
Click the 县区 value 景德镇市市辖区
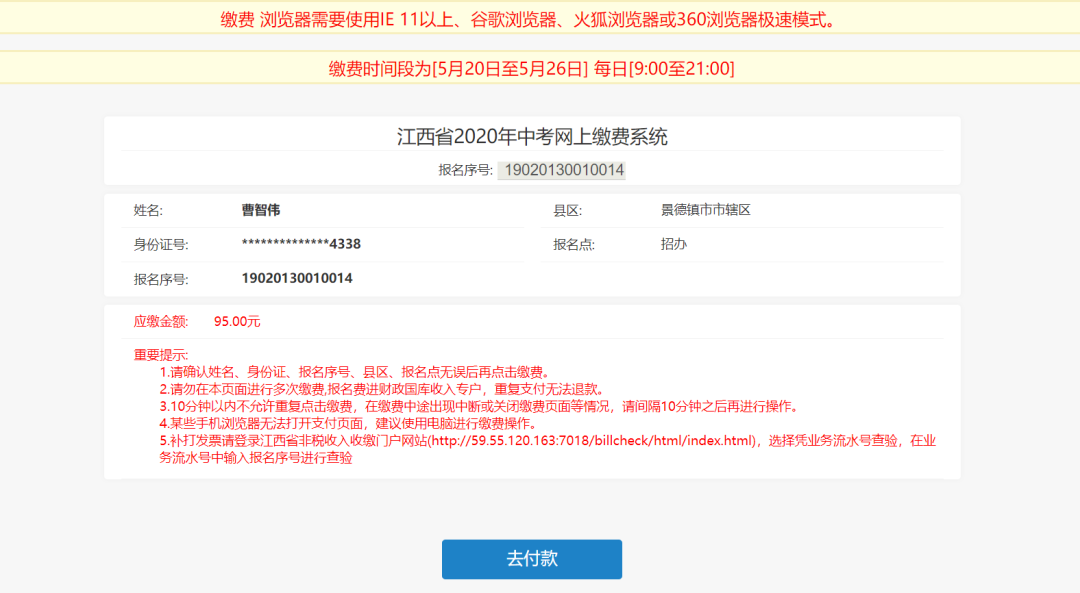pyautogui.click(x=705, y=210)
